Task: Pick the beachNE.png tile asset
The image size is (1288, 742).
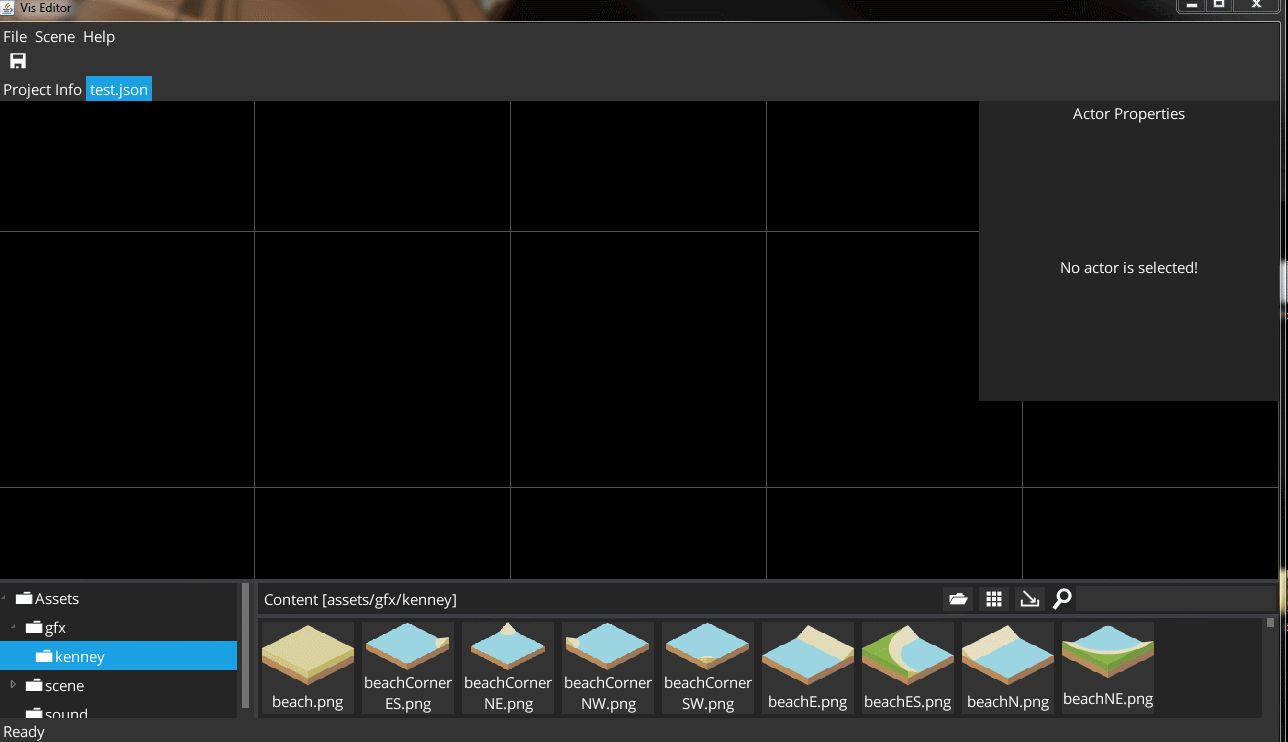Action: 1108,666
